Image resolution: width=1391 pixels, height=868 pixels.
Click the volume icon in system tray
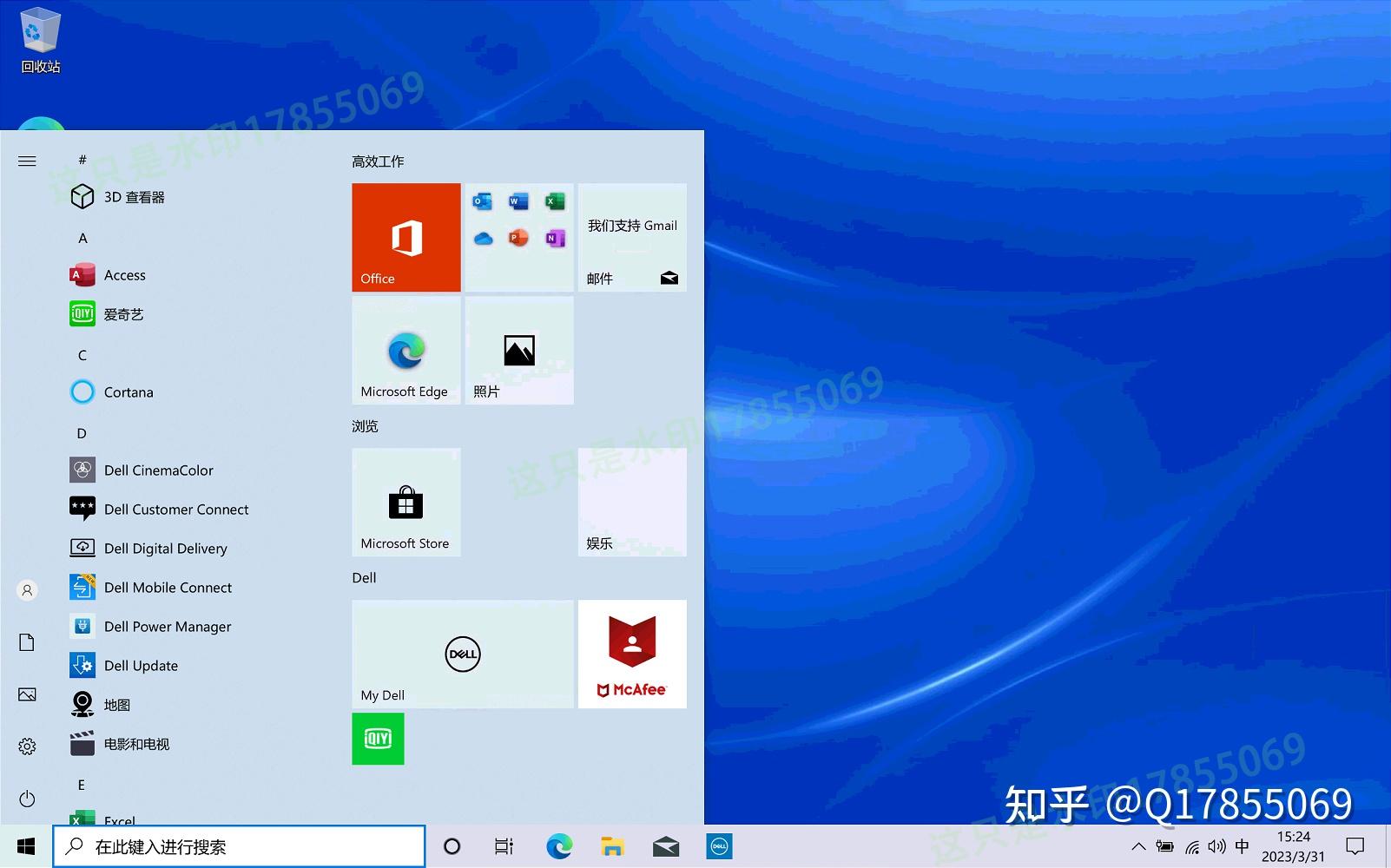(1217, 846)
